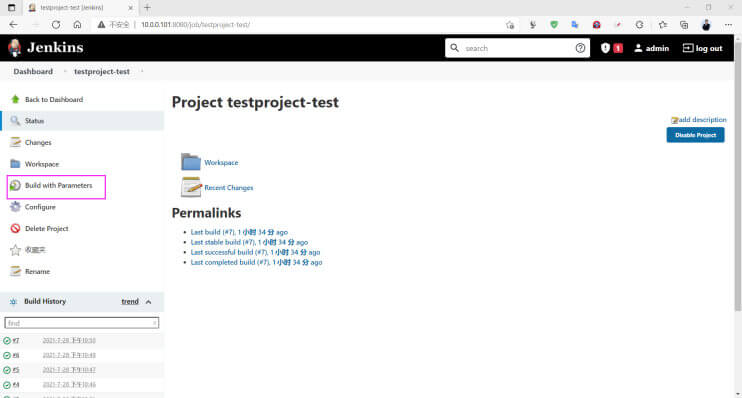Click the add description link

[702, 120]
